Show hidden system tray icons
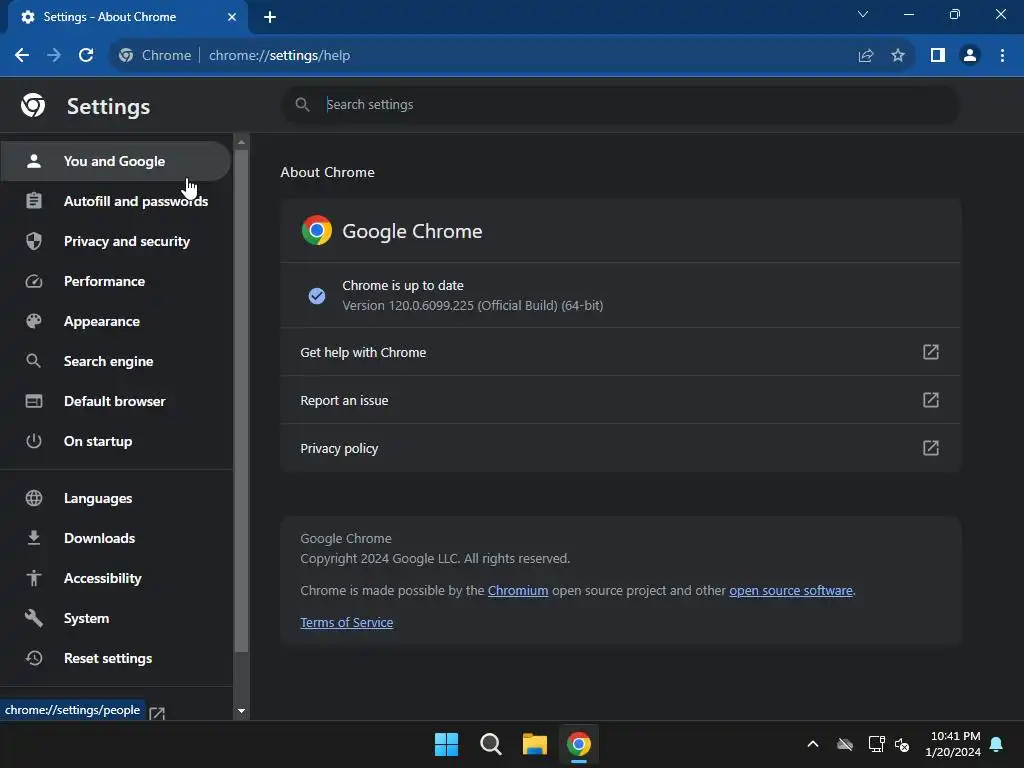 [813, 744]
